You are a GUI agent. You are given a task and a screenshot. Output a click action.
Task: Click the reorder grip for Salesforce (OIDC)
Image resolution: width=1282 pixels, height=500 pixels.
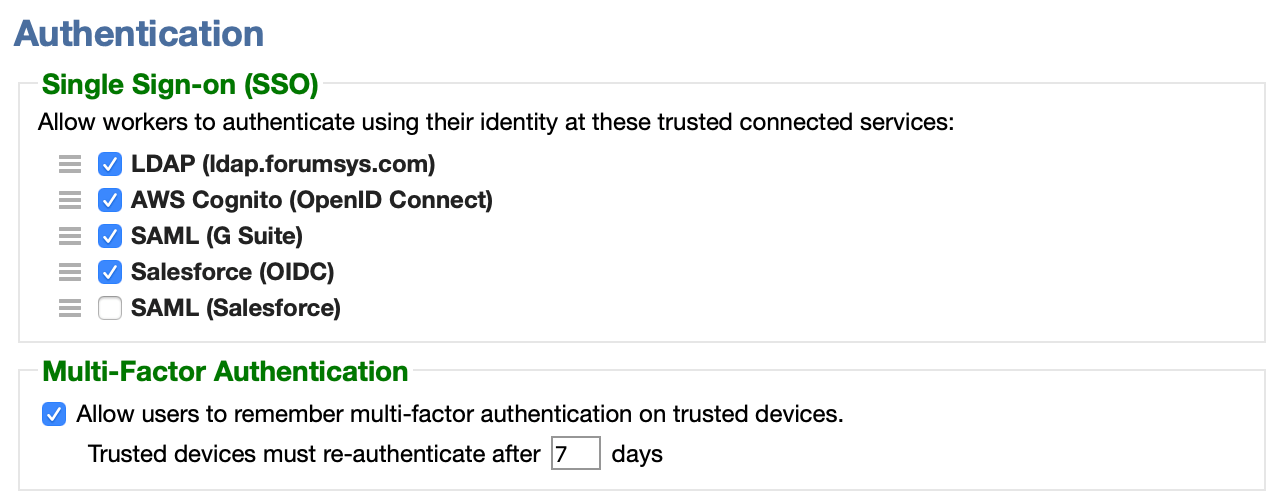(69, 272)
